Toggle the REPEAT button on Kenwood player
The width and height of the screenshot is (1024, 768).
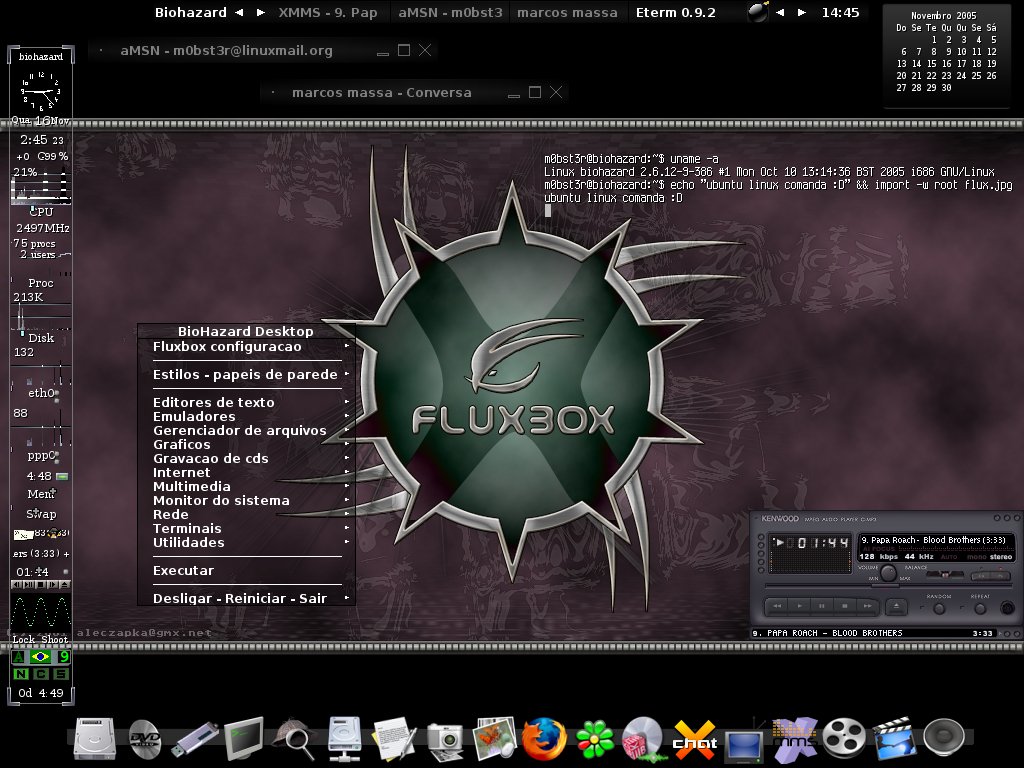tap(980, 609)
